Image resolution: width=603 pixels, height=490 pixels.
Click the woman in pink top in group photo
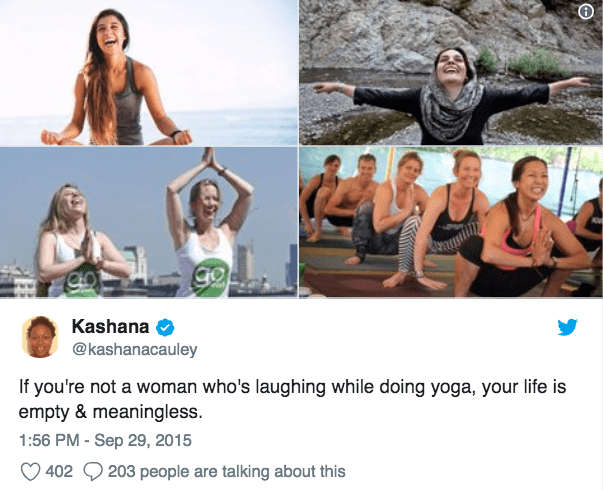pyautogui.click(x=523, y=227)
